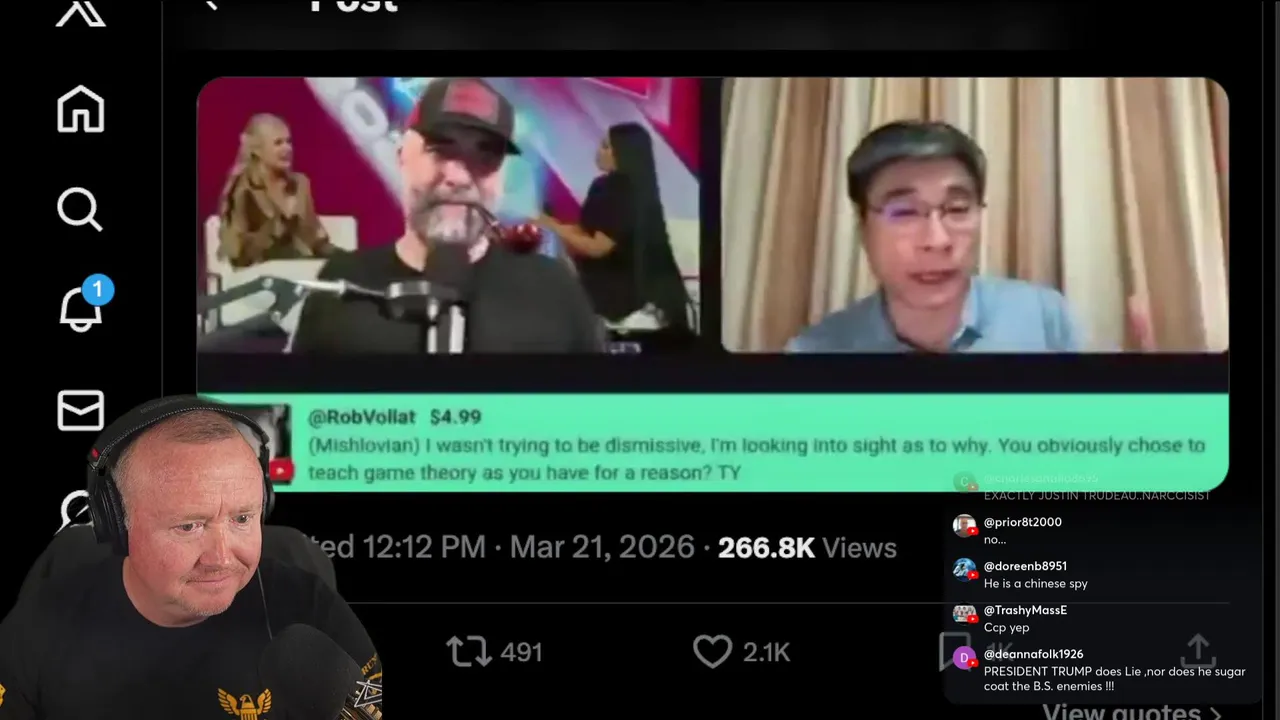1280x720 pixels.
Task: Expand View quotes chevron arrow
Action: click(x=1215, y=713)
